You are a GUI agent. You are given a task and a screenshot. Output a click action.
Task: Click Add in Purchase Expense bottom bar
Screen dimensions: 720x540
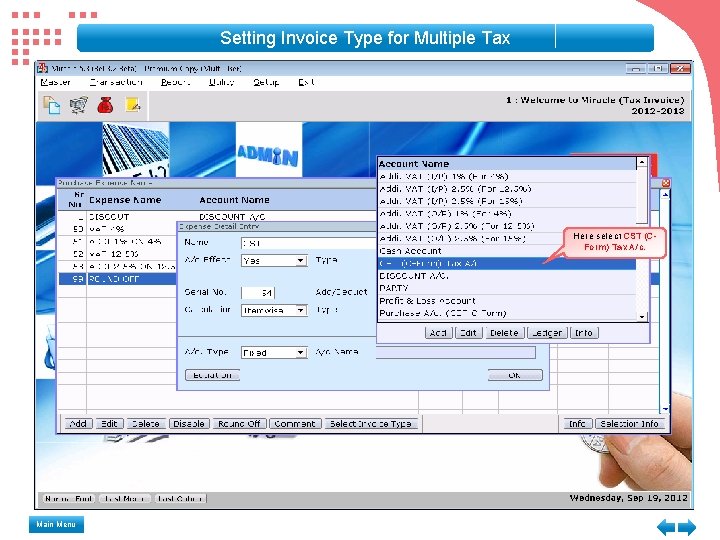click(79, 424)
